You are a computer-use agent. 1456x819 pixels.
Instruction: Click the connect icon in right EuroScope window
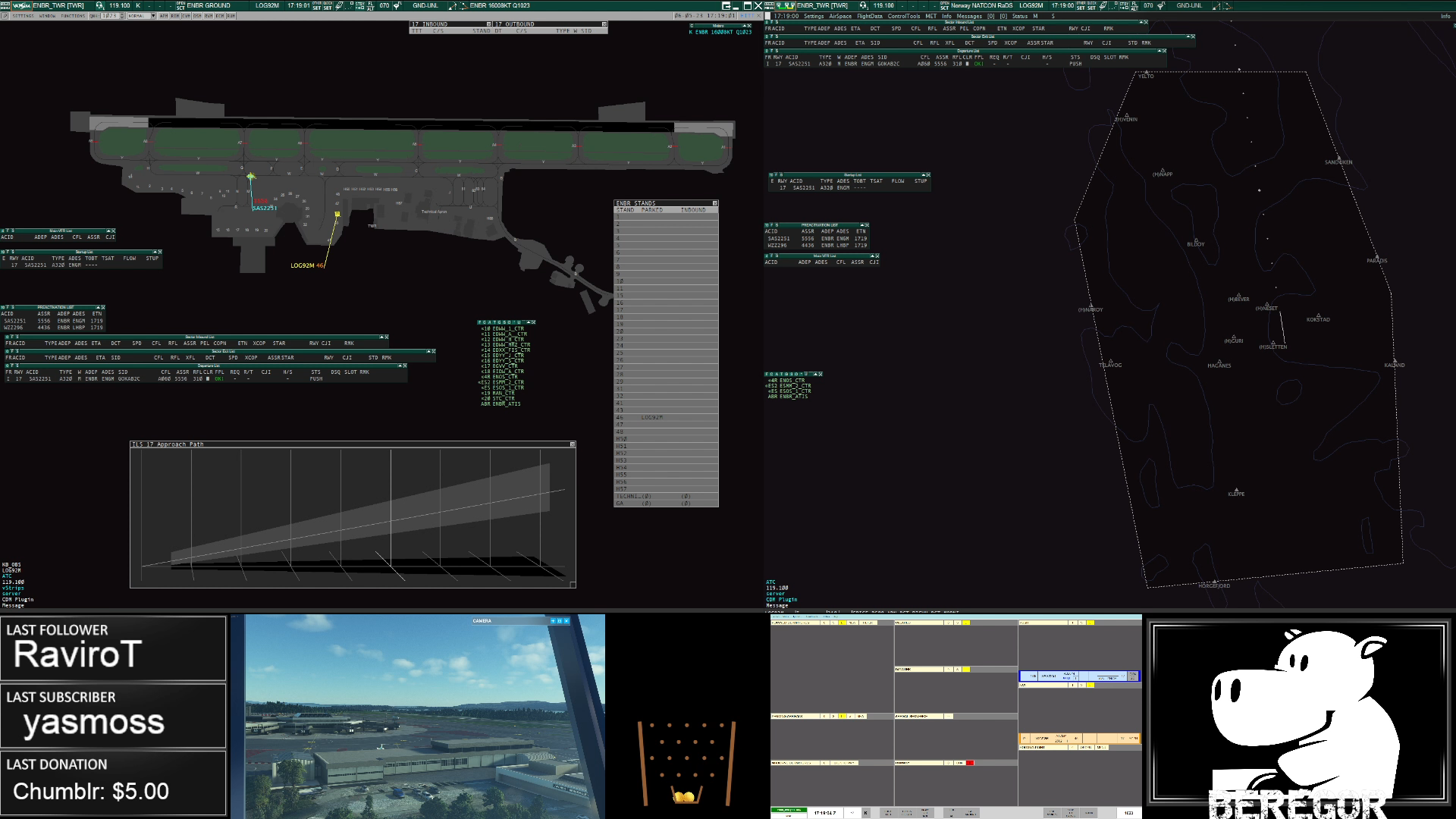(x=785, y=5)
